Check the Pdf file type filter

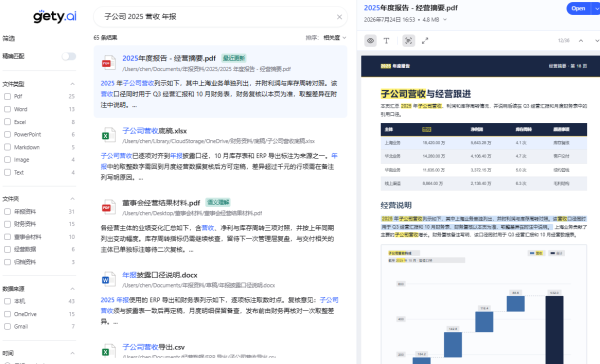tap(7, 96)
